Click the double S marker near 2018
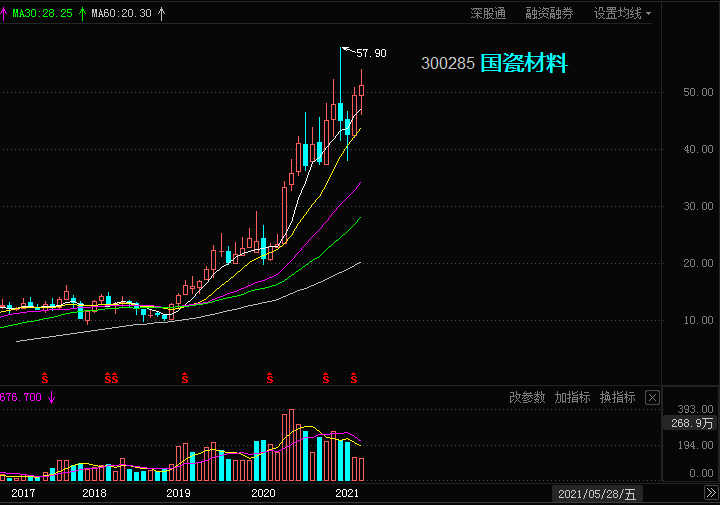Image resolution: width=720 pixels, height=505 pixels. pyautogui.click(x=111, y=378)
